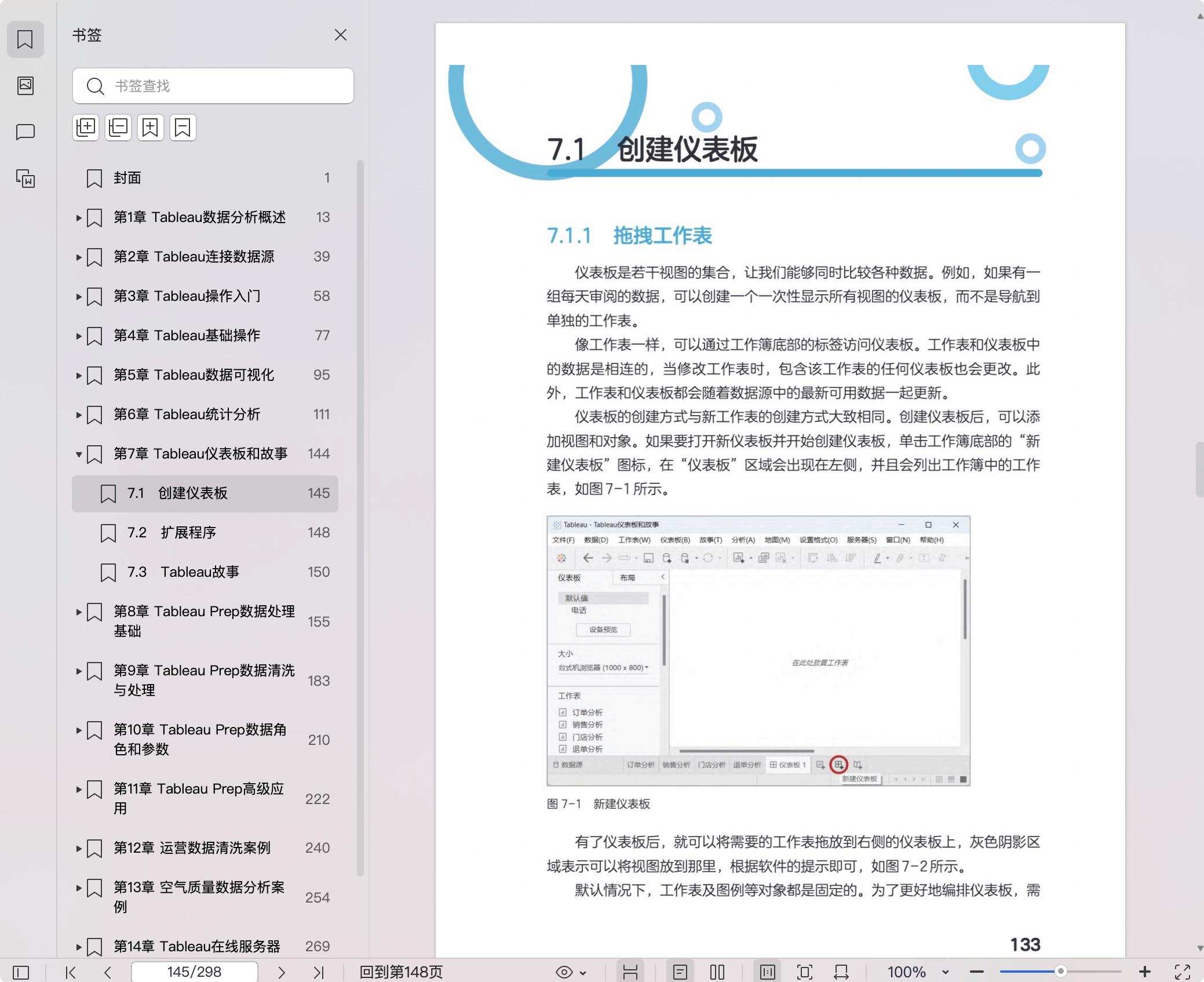Jump to the first page
Image resolution: width=1204 pixels, height=982 pixels.
71,972
